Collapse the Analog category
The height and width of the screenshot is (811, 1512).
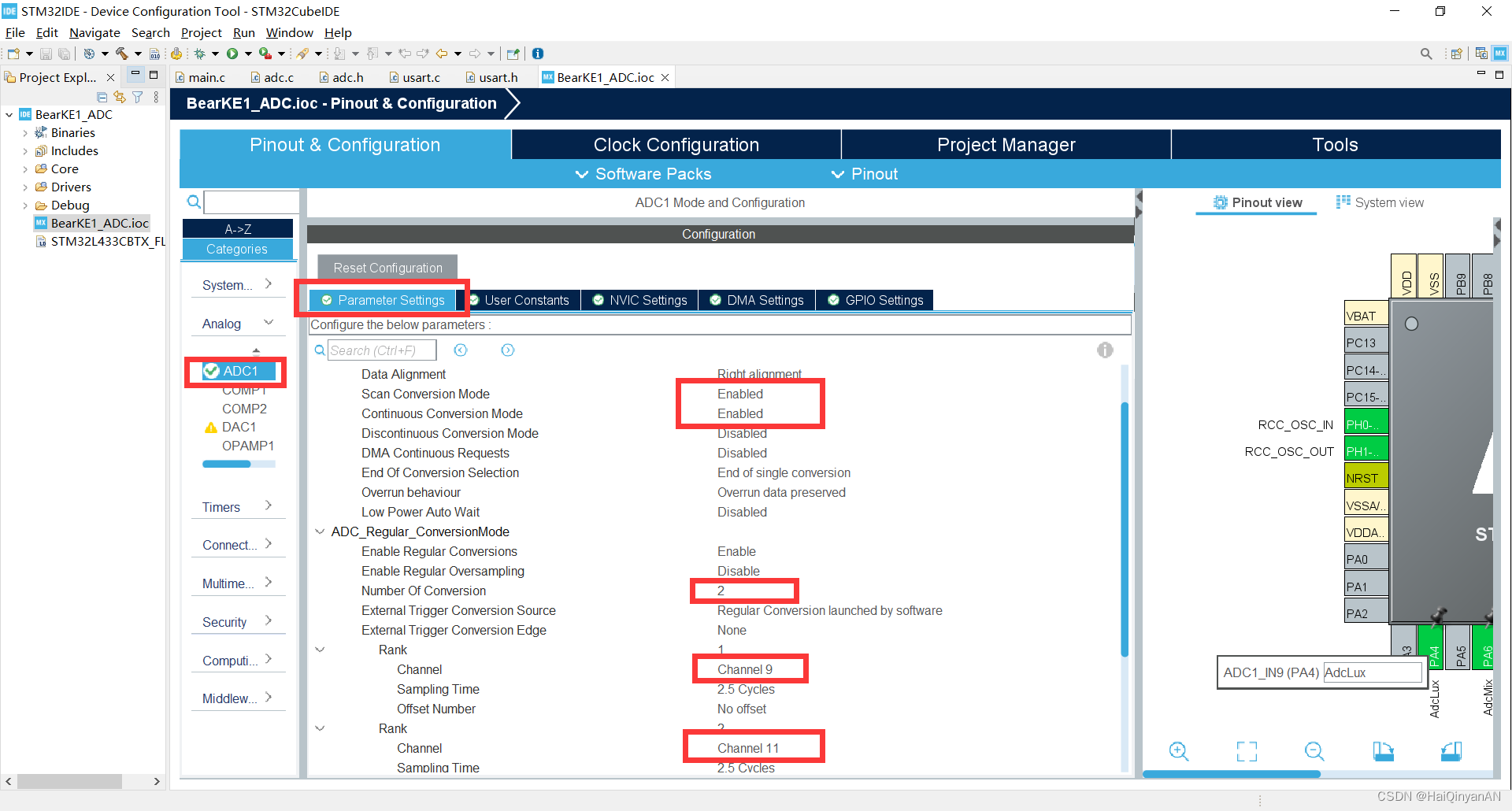click(x=269, y=323)
